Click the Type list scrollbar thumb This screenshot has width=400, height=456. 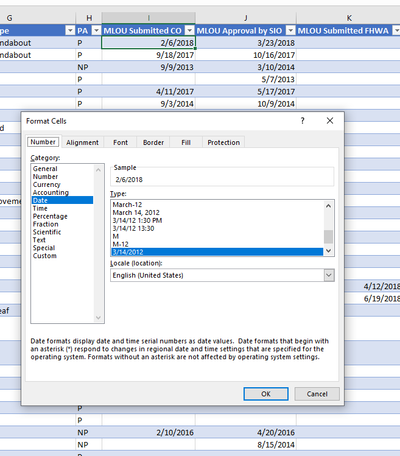tap(328, 237)
